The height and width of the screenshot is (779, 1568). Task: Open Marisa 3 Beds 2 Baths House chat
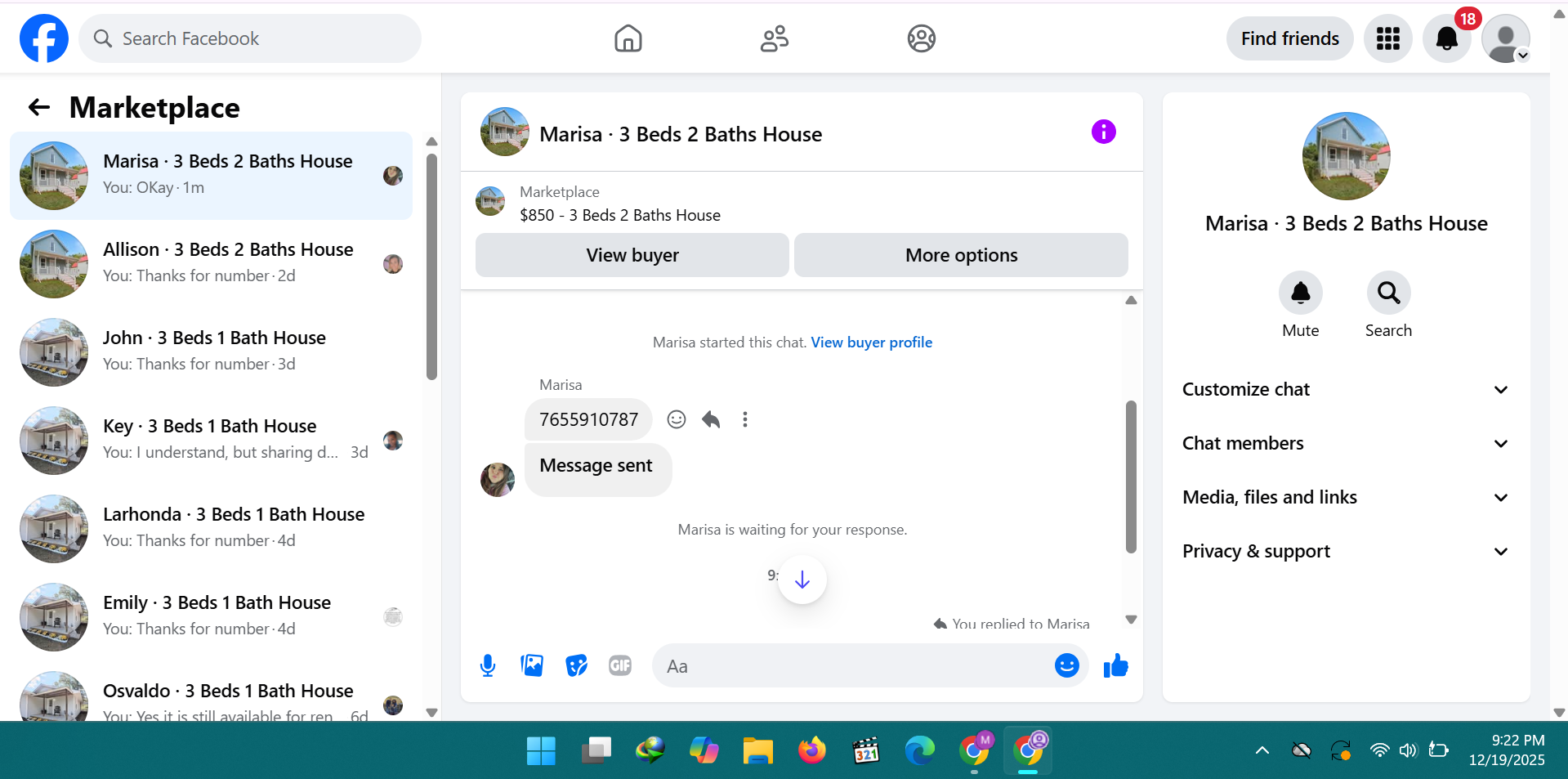(211, 175)
